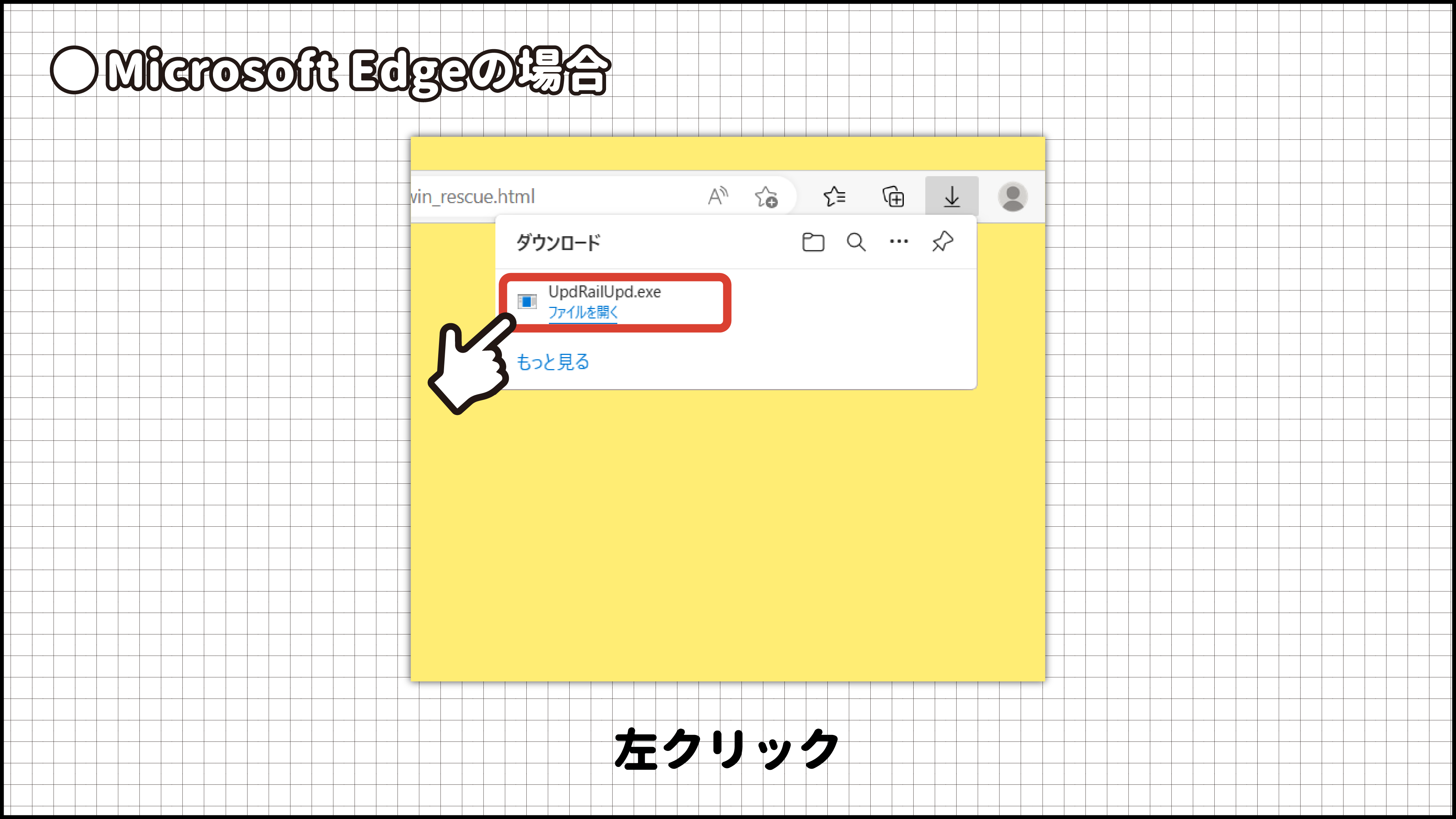Click the Read aloud icon in address bar

[718, 196]
